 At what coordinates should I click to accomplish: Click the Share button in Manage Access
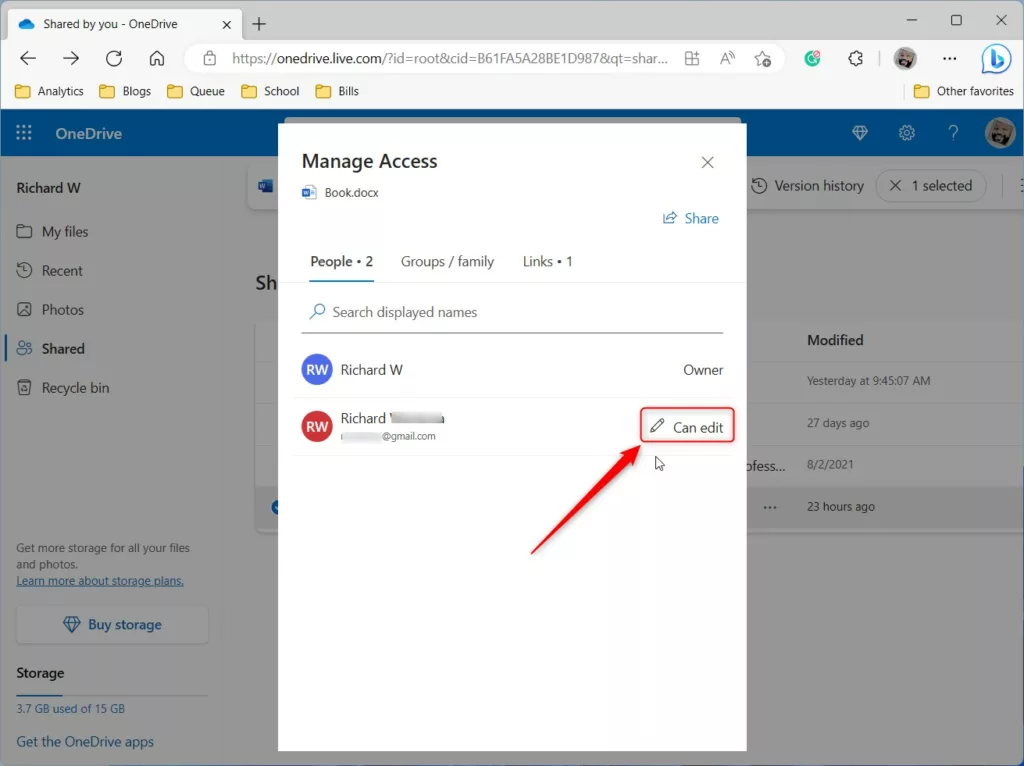690,218
